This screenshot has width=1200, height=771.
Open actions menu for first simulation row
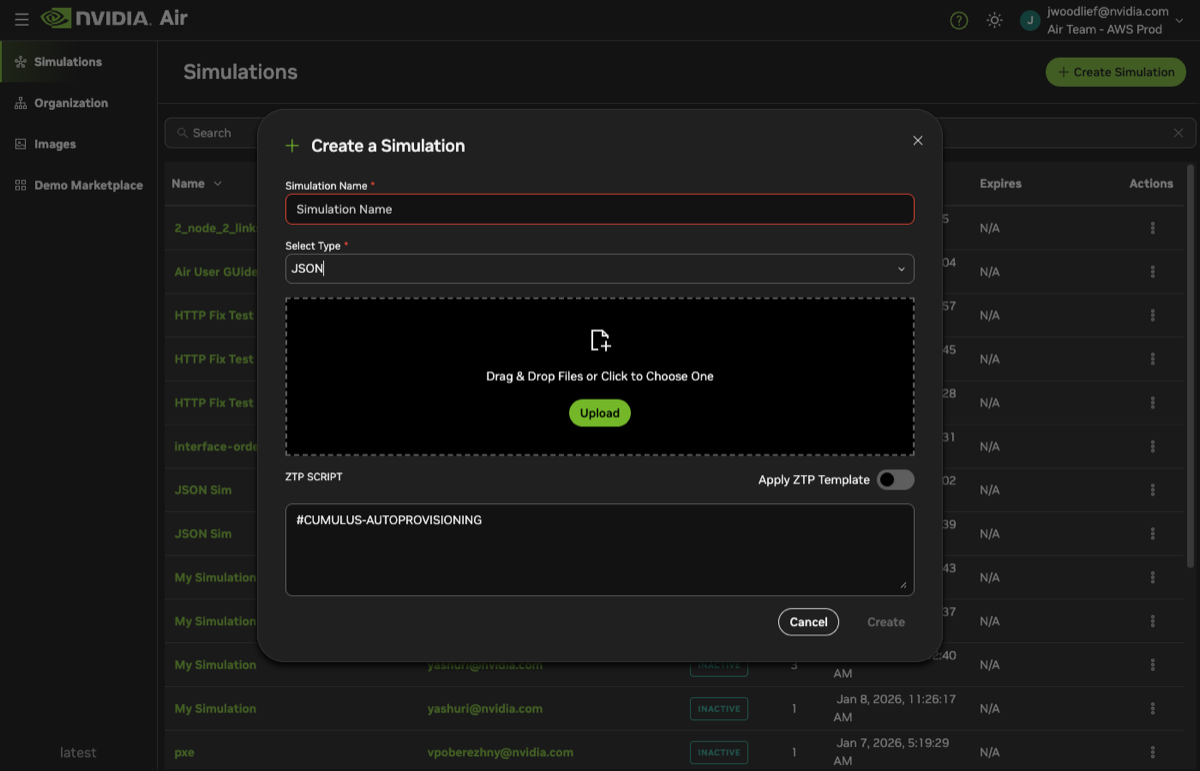[1152, 228]
